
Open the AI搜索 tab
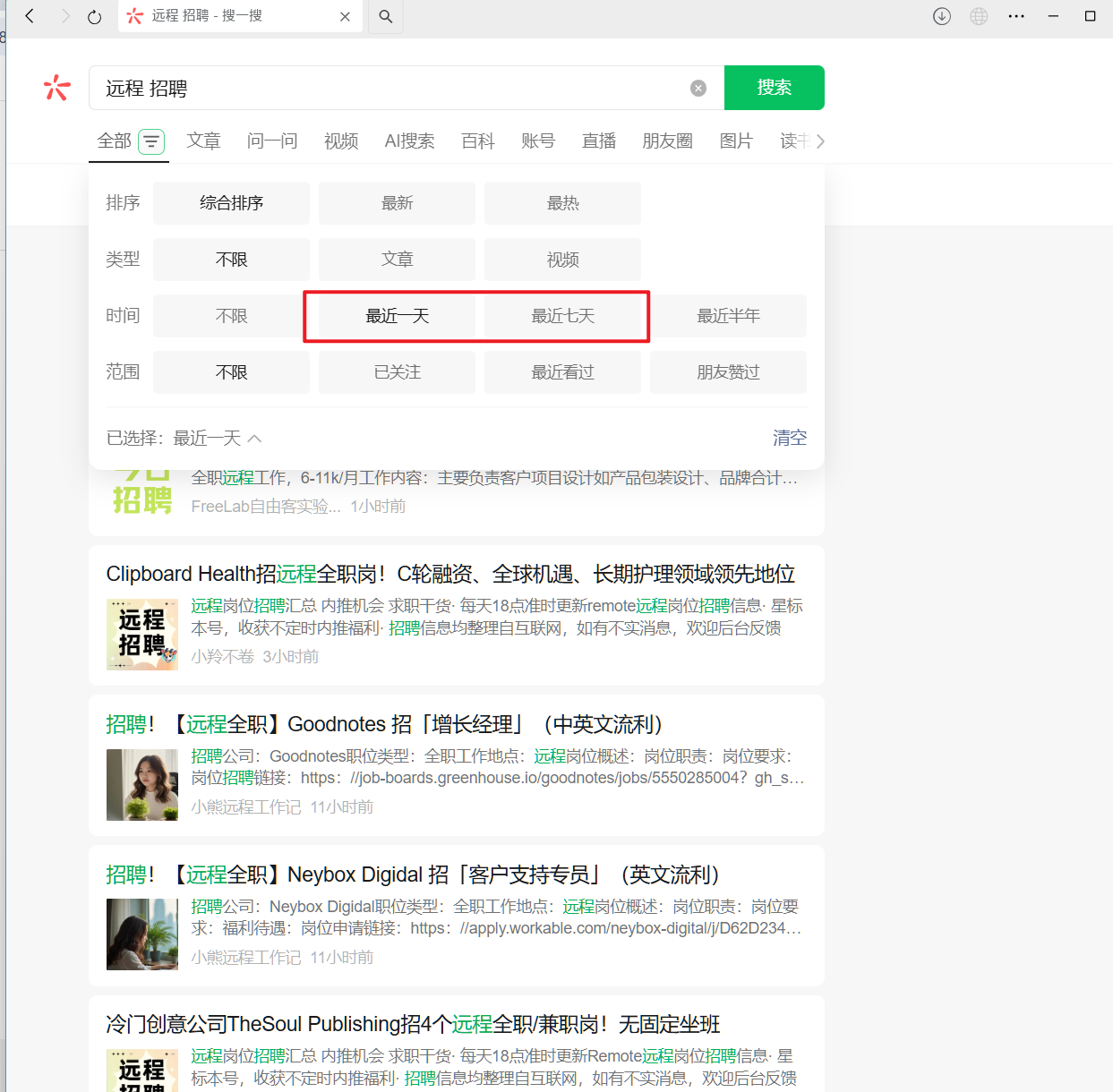(409, 141)
